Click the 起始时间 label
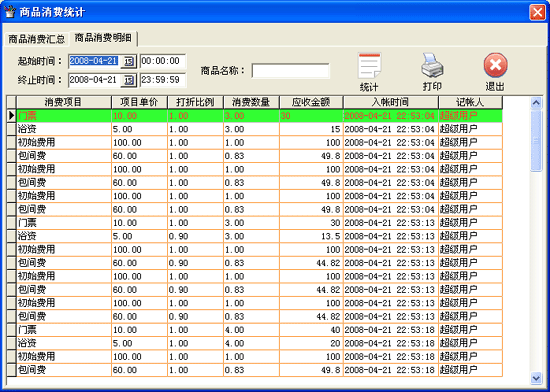This screenshot has height=392, width=550. (x=40, y=61)
